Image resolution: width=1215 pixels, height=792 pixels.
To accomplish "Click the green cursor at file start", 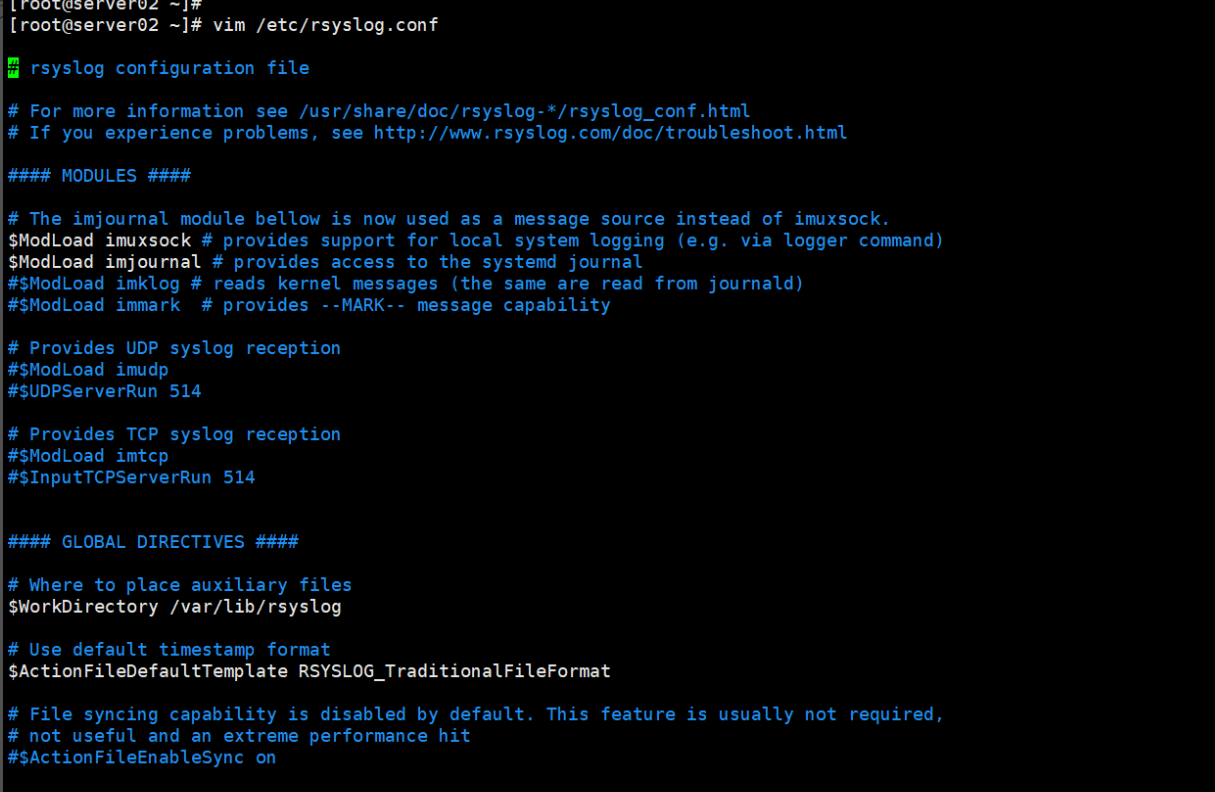I will coord(13,68).
